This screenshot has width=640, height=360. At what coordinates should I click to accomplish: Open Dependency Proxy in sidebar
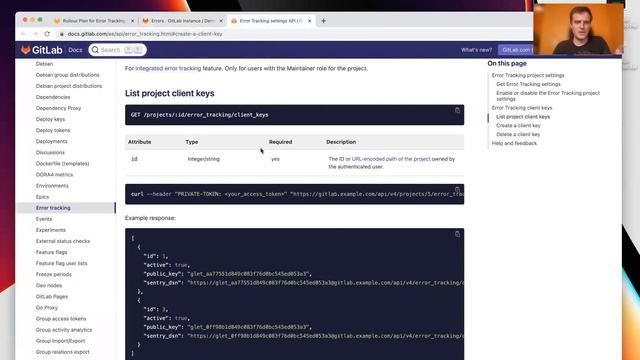tap(58, 108)
